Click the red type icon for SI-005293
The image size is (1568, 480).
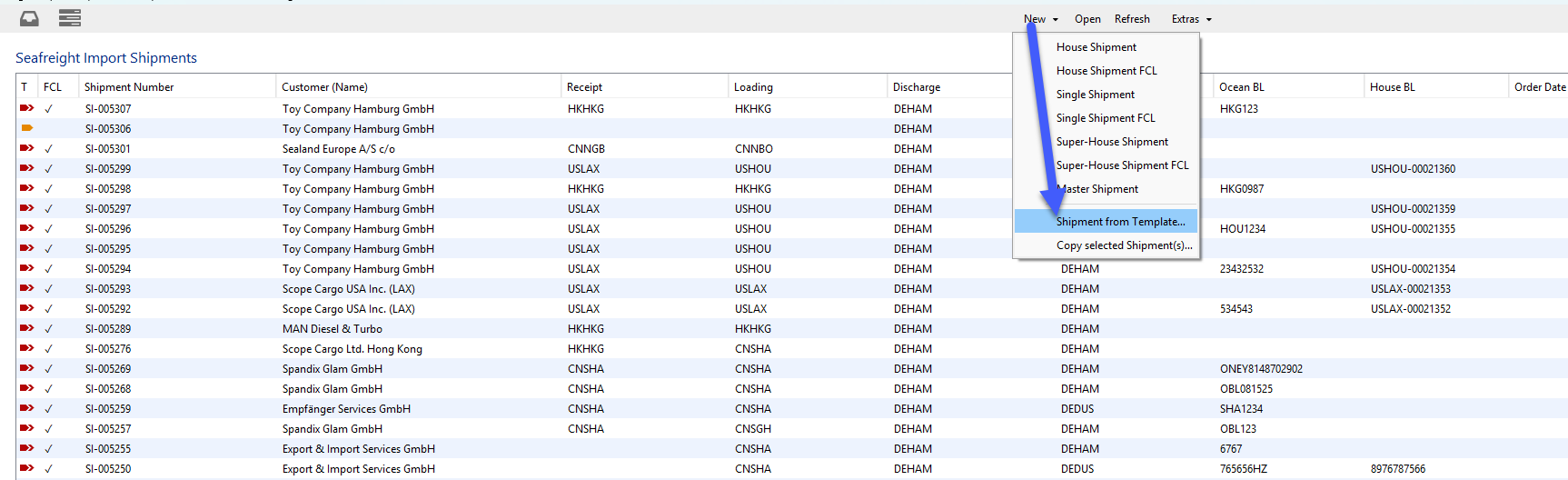26,288
